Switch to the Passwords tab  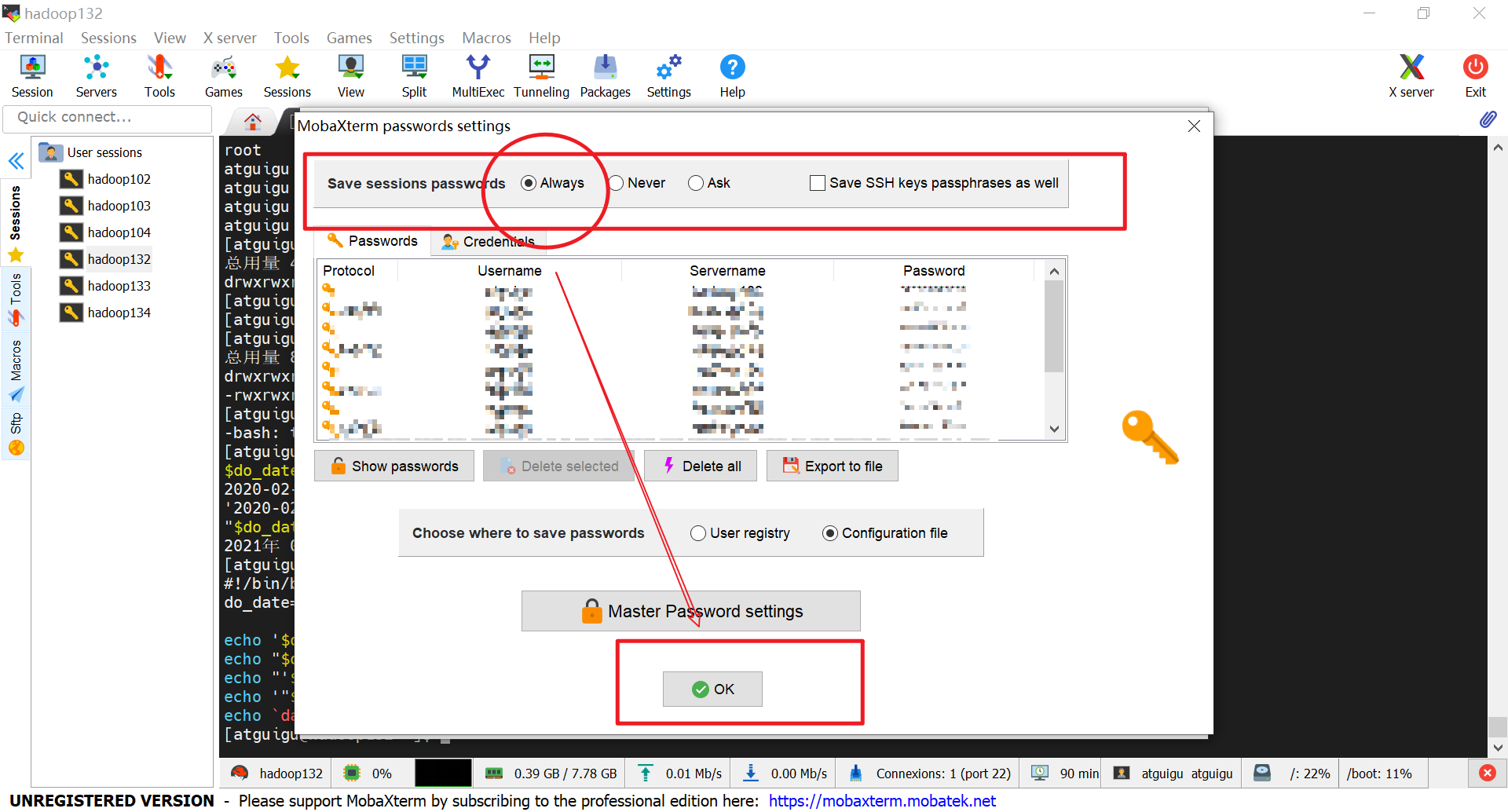pos(372,241)
